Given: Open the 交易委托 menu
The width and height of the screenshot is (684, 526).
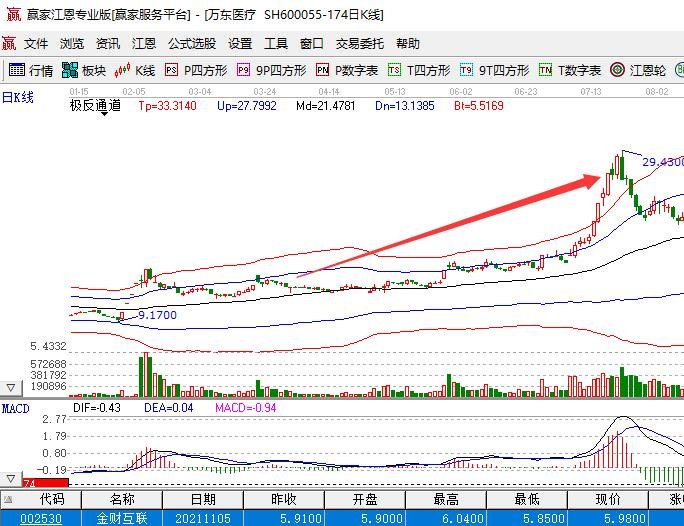Looking at the screenshot, I should (x=359, y=44).
